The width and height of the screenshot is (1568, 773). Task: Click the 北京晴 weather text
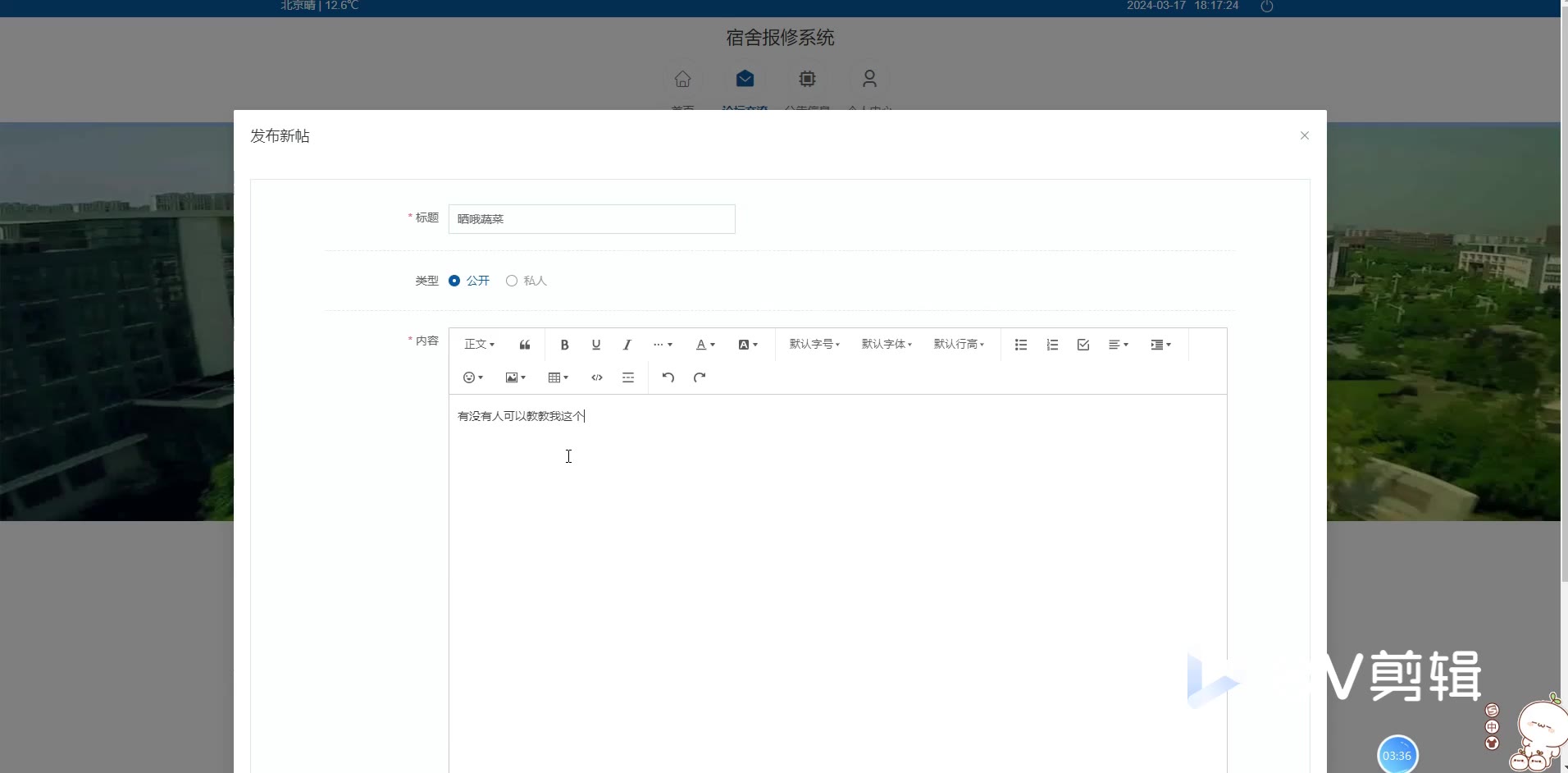[x=320, y=6]
